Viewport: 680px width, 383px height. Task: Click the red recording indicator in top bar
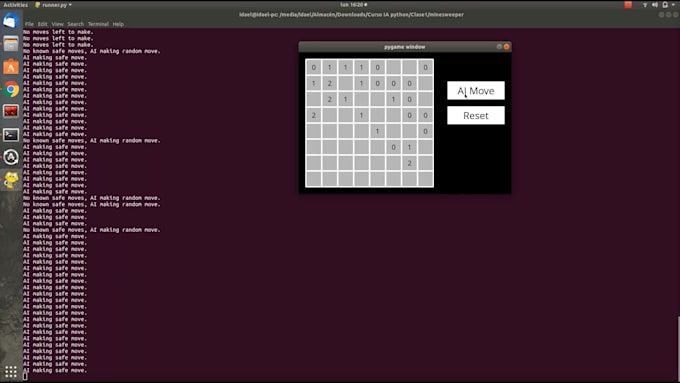pyautogui.click(x=628, y=5)
